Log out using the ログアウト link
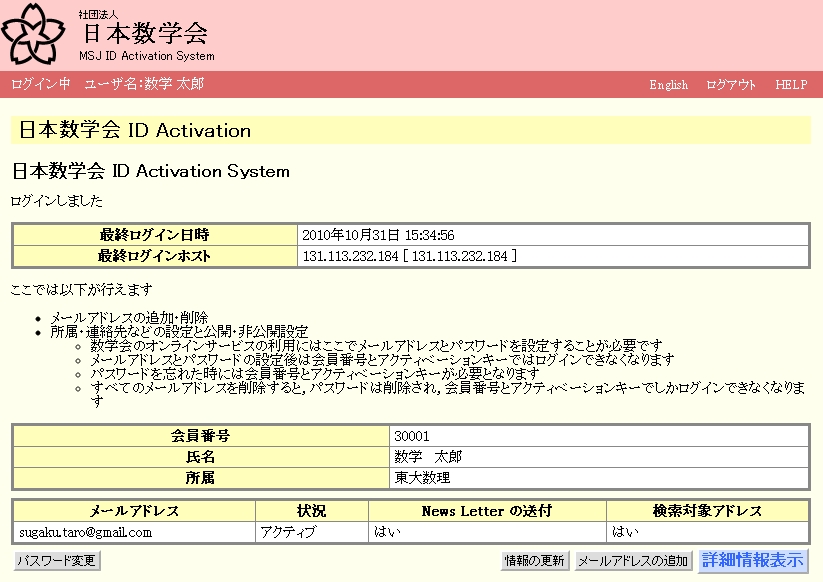 pos(731,85)
